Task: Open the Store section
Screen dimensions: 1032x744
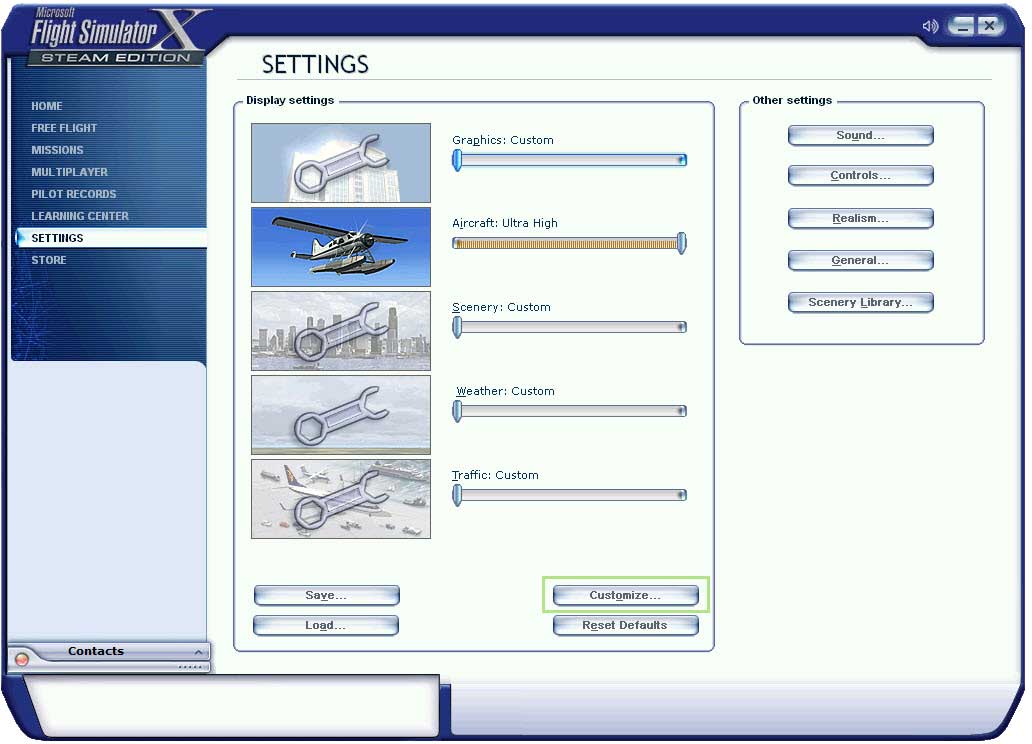Action: 49,260
